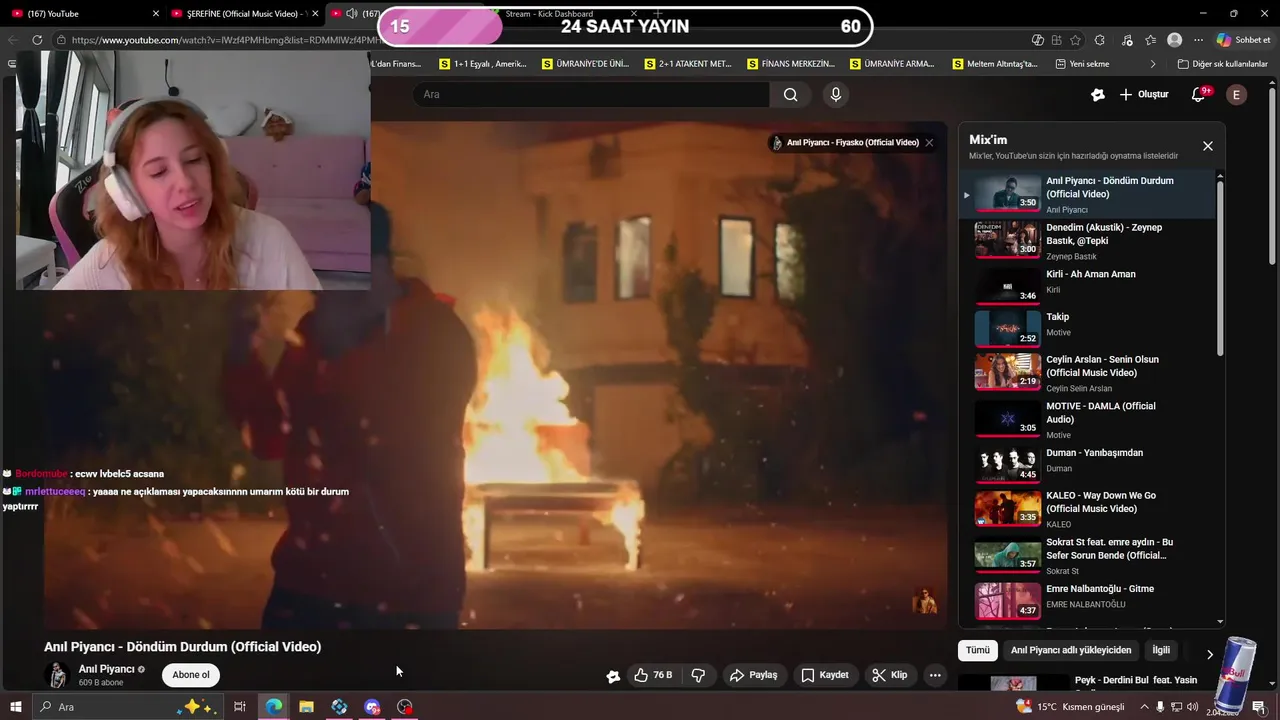
Task: Open the 'Diğer sık kullanılanlar' folder
Action: [1222, 64]
